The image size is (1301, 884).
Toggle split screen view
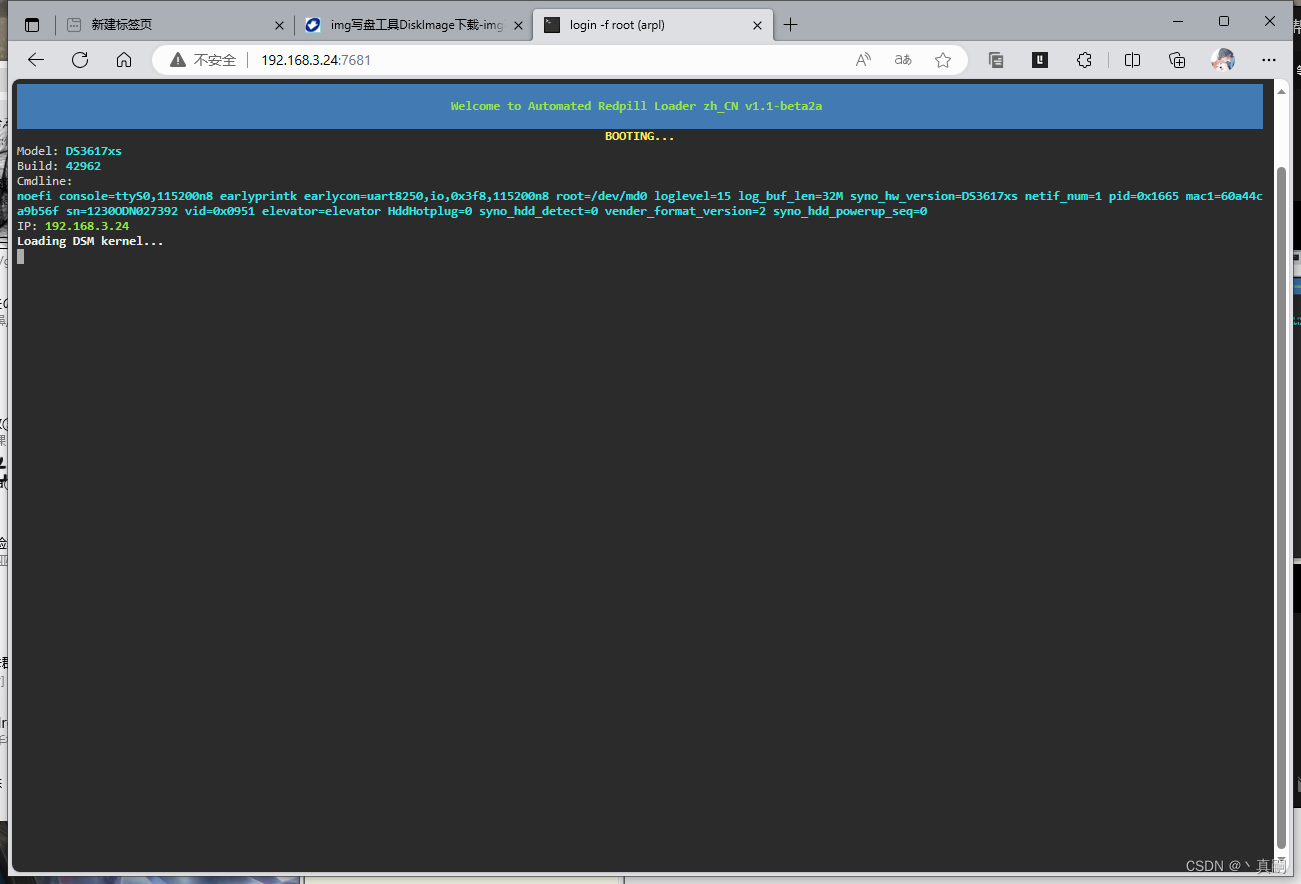point(1132,60)
